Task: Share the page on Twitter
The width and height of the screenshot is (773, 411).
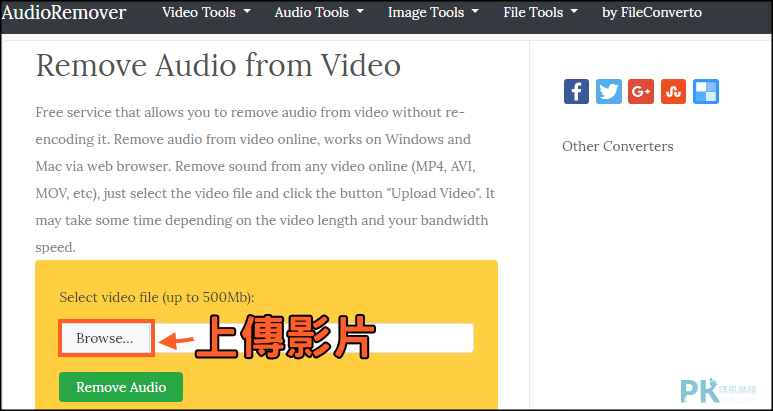Action: pos(609,91)
